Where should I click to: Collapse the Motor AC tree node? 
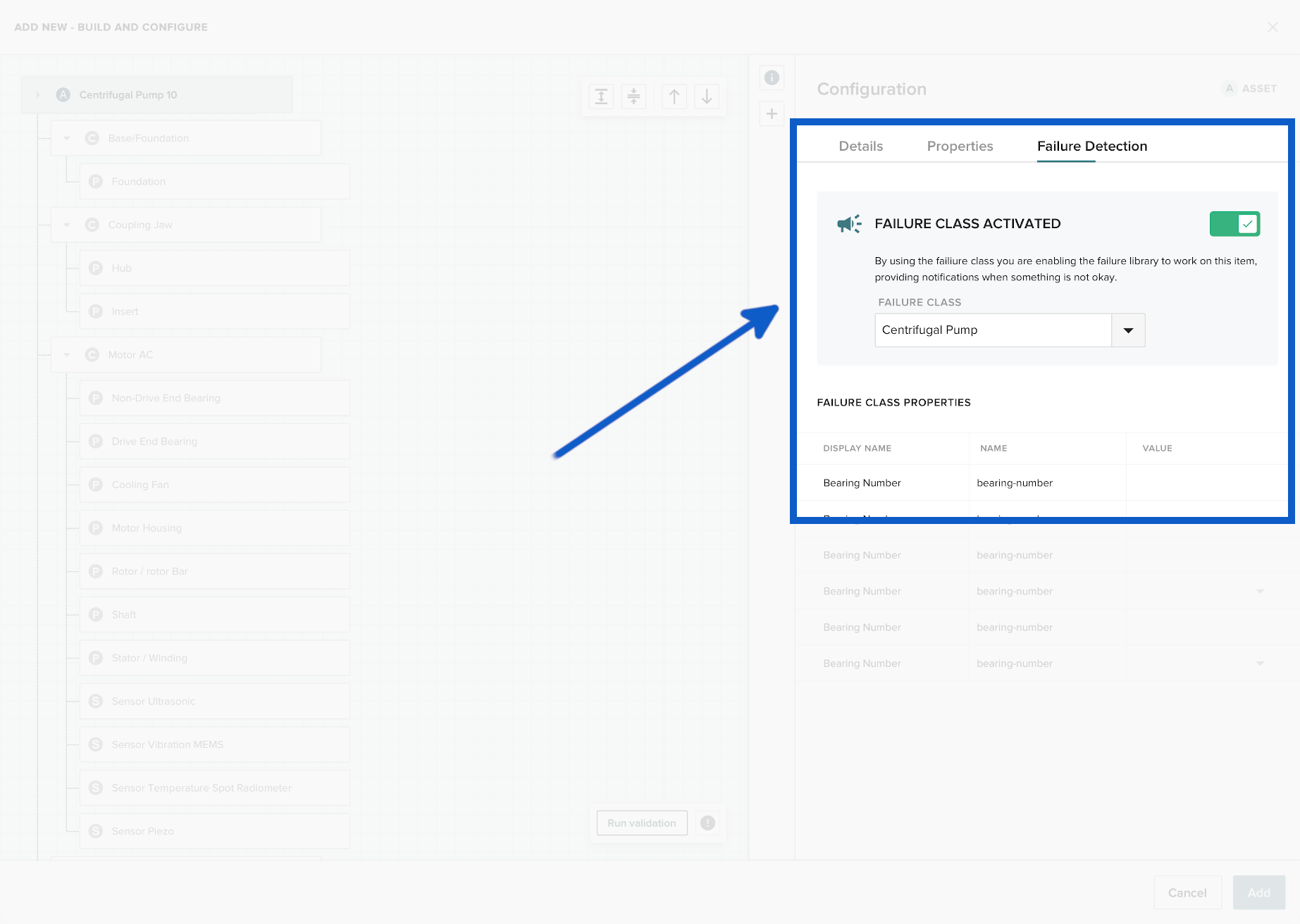66,354
